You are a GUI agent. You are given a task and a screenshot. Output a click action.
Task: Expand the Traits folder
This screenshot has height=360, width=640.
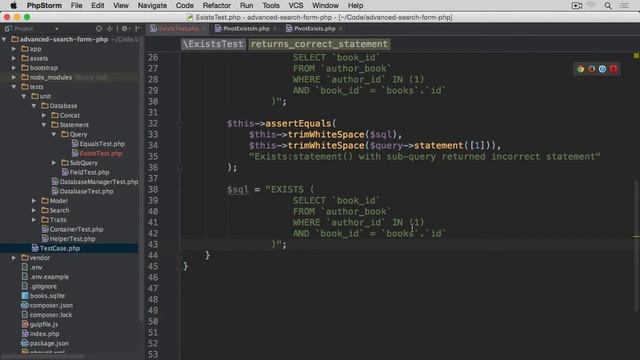coord(34,220)
